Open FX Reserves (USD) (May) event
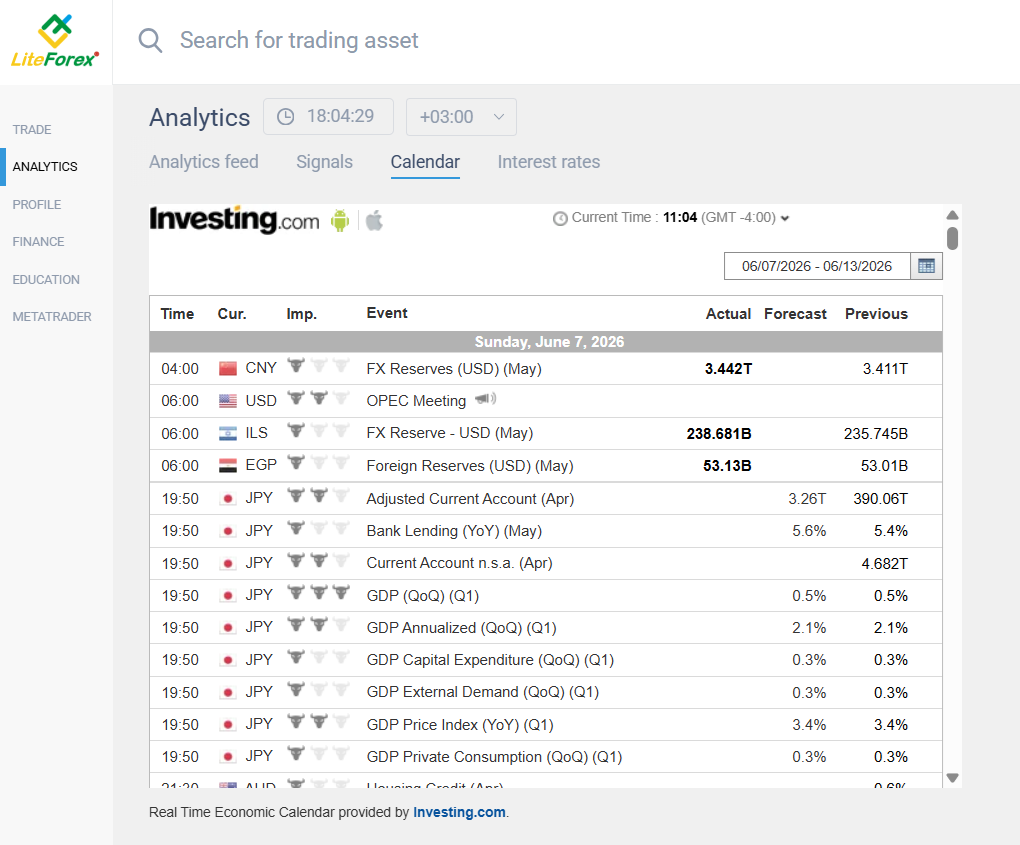The height and width of the screenshot is (845, 1020). tap(454, 369)
